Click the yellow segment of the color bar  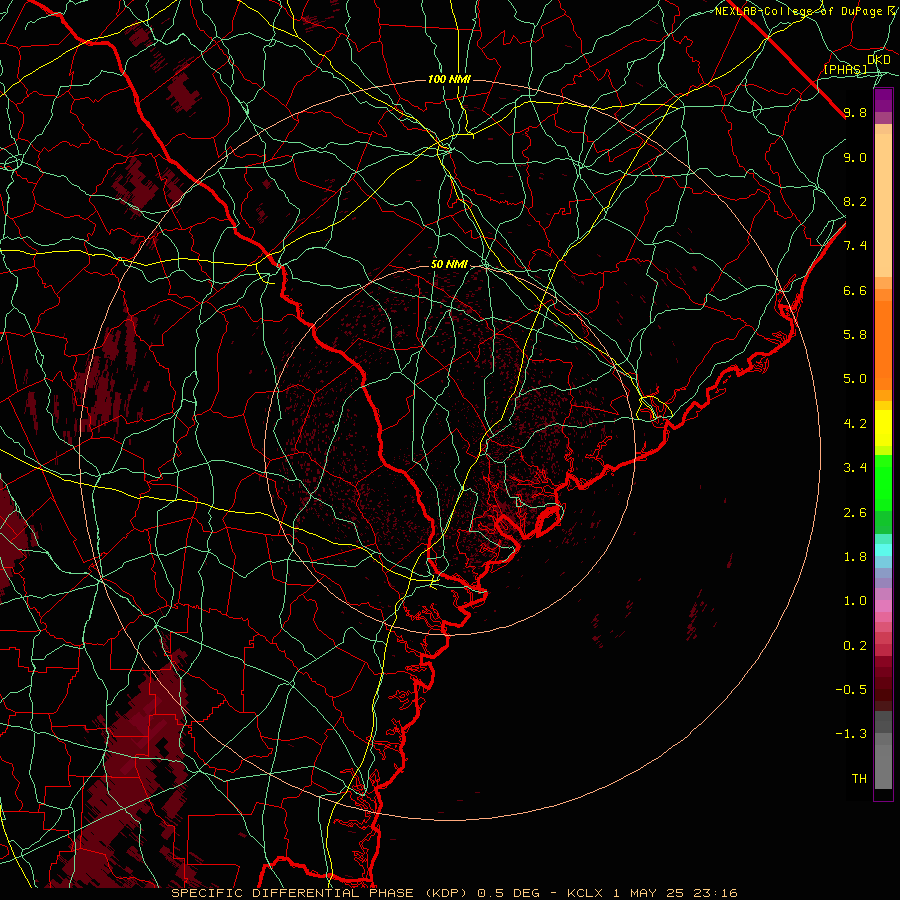pyautogui.click(x=883, y=428)
